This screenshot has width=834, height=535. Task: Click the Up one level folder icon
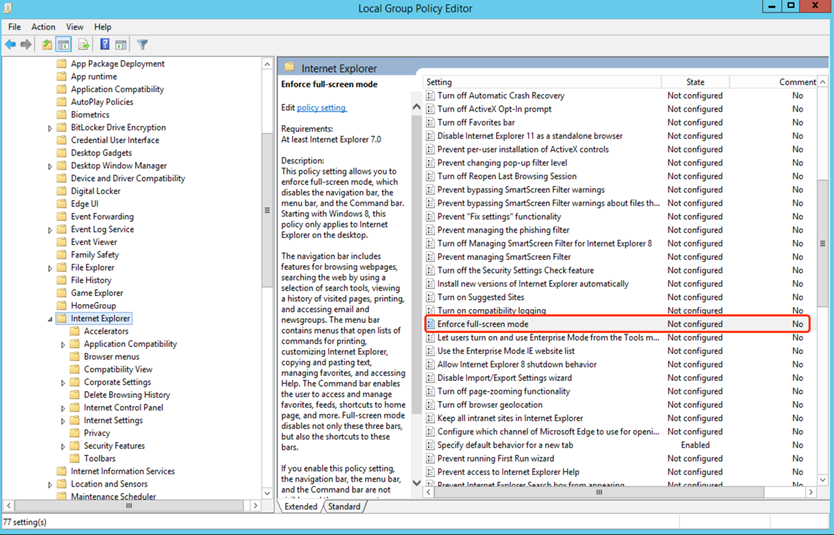[47, 45]
